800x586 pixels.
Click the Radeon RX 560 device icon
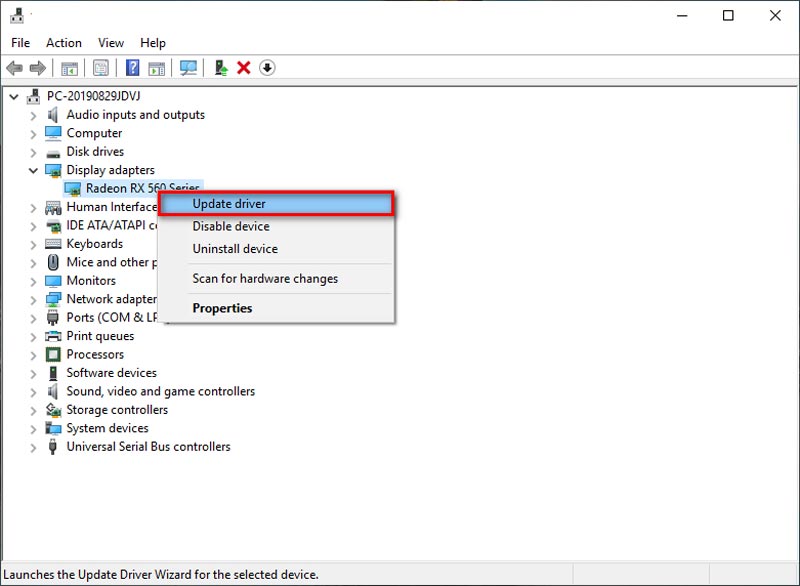point(72,189)
